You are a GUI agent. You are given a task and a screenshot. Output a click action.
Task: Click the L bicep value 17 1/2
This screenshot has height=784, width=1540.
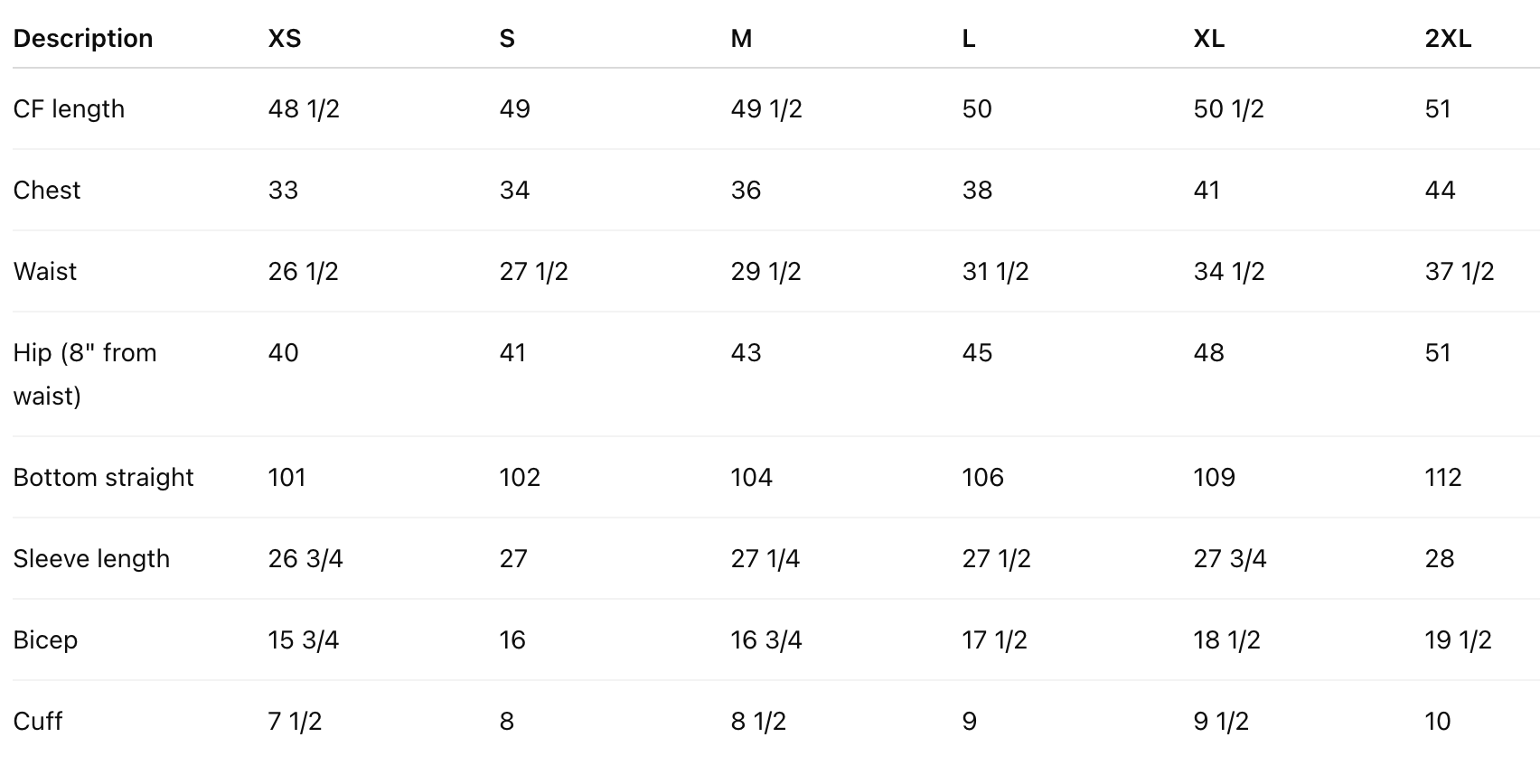(995, 640)
